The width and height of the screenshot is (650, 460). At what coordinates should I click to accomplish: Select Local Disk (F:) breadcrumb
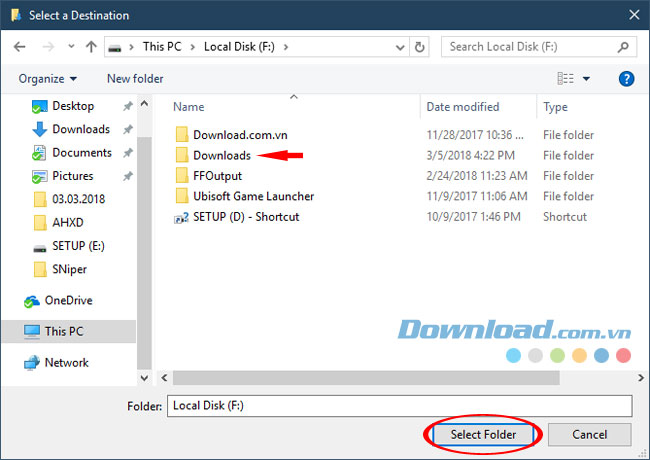pyautogui.click(x=239, y=46)
